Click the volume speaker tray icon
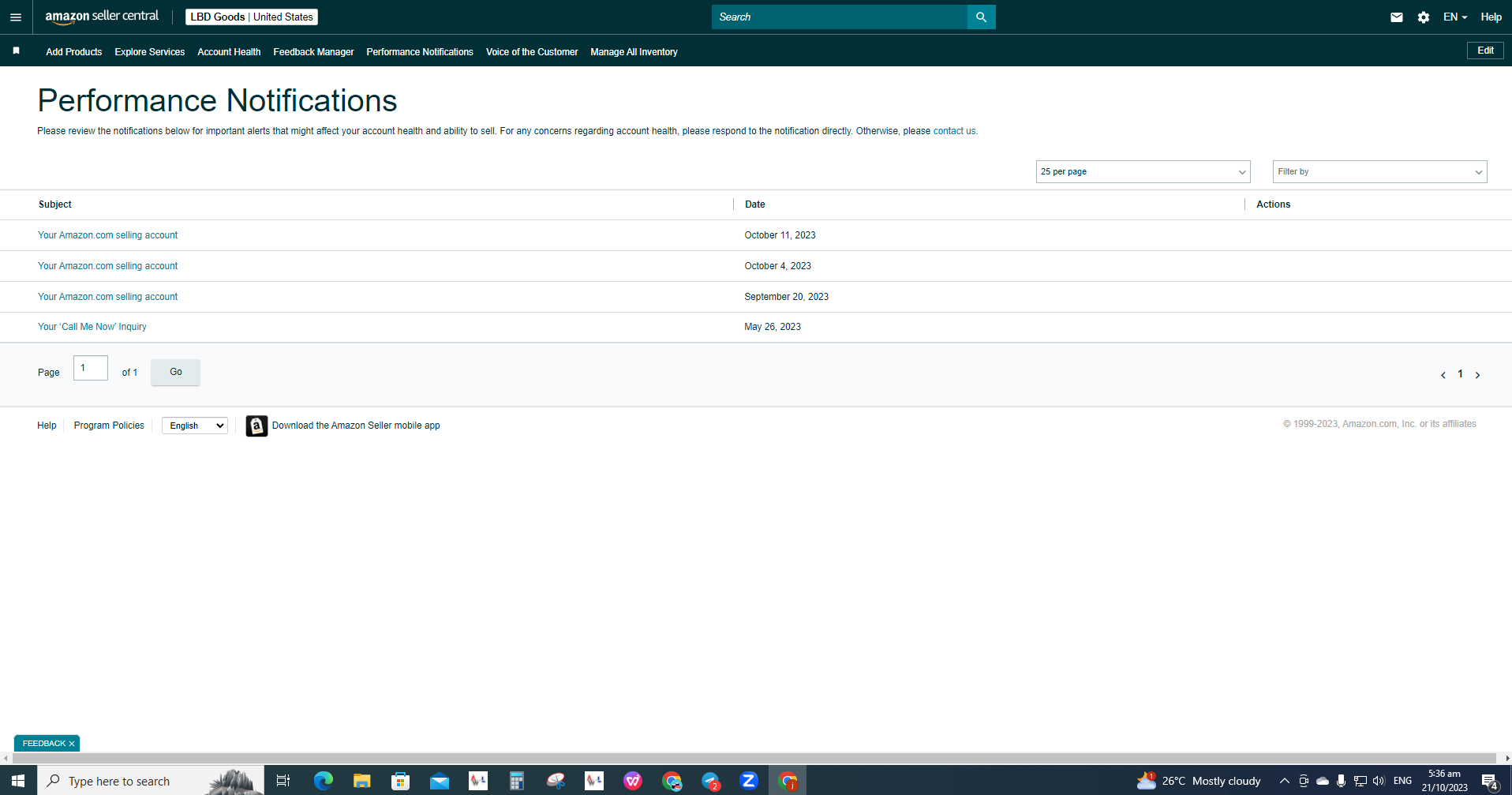The image size is (1512, 795). click(x=1379, y=781)
